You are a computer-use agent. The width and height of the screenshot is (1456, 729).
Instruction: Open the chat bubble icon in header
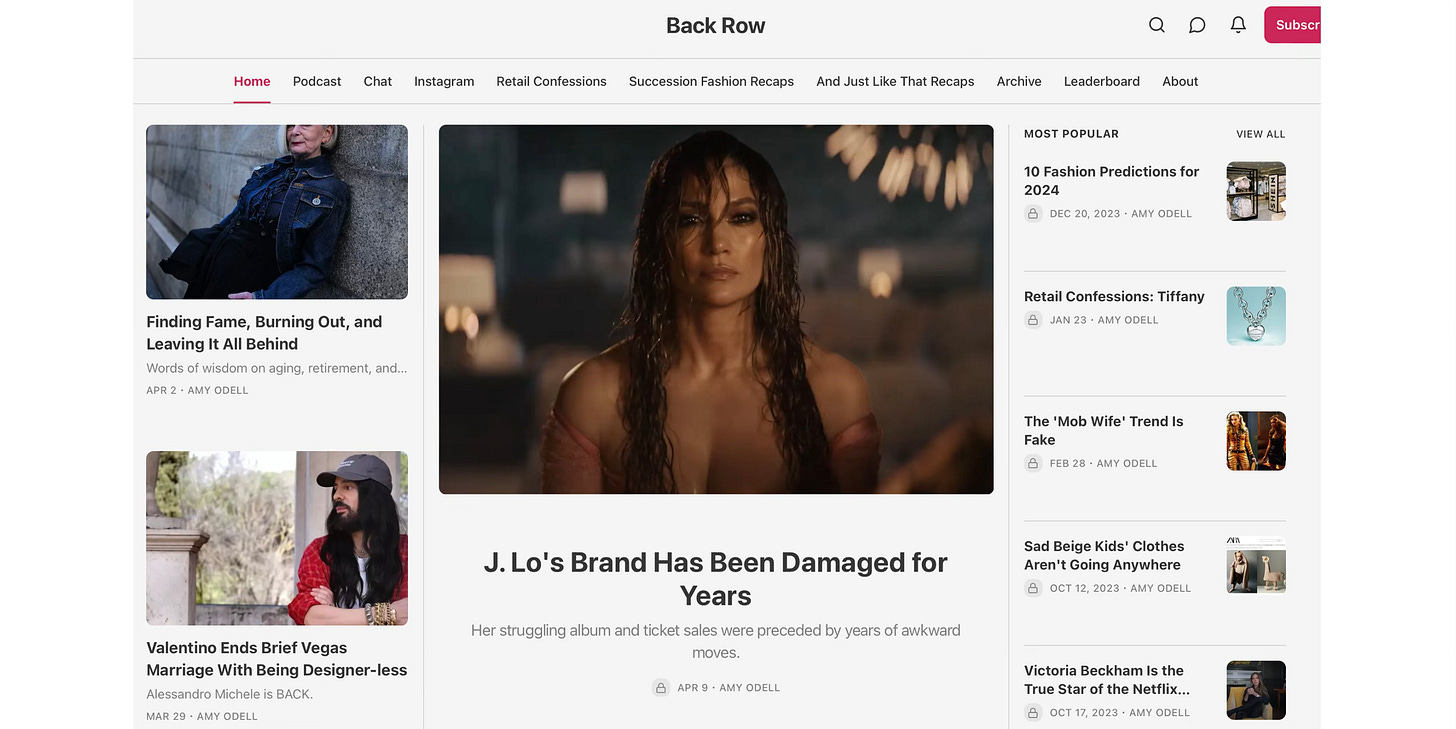(x=1197, y=25)
